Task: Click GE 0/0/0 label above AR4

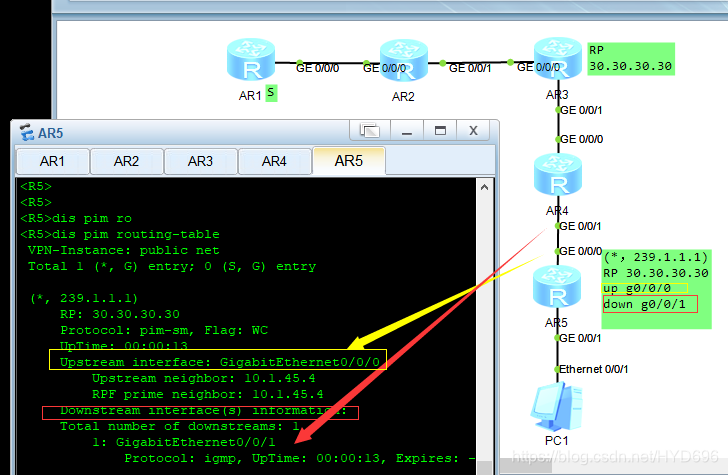Action: [582, 139]
